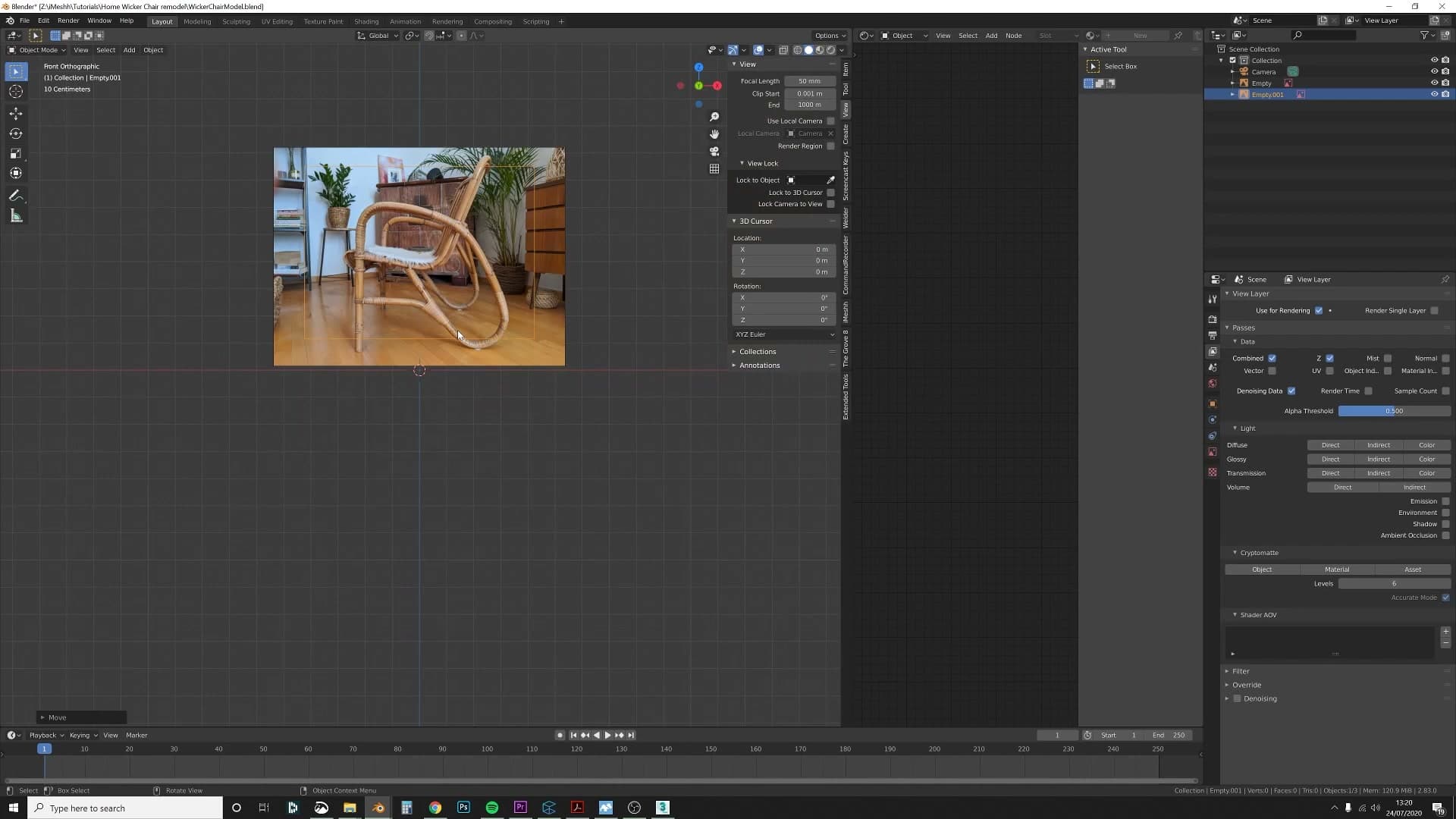The image size is (1456, 819).
Task: Enable Ambient Occlusion pass checkbox
Action: [x=1445, y=535]
